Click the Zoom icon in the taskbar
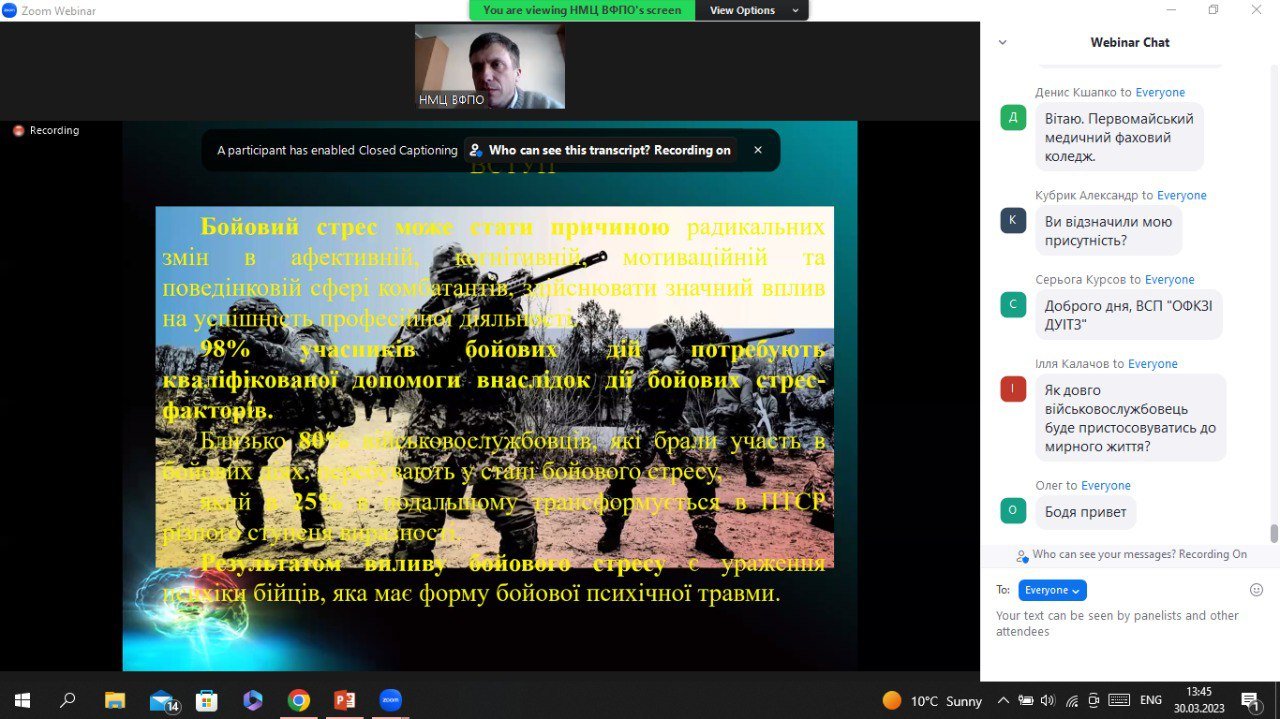Image resolution: width=1280 pixels, height=719 pixels. tap(390, 700)
